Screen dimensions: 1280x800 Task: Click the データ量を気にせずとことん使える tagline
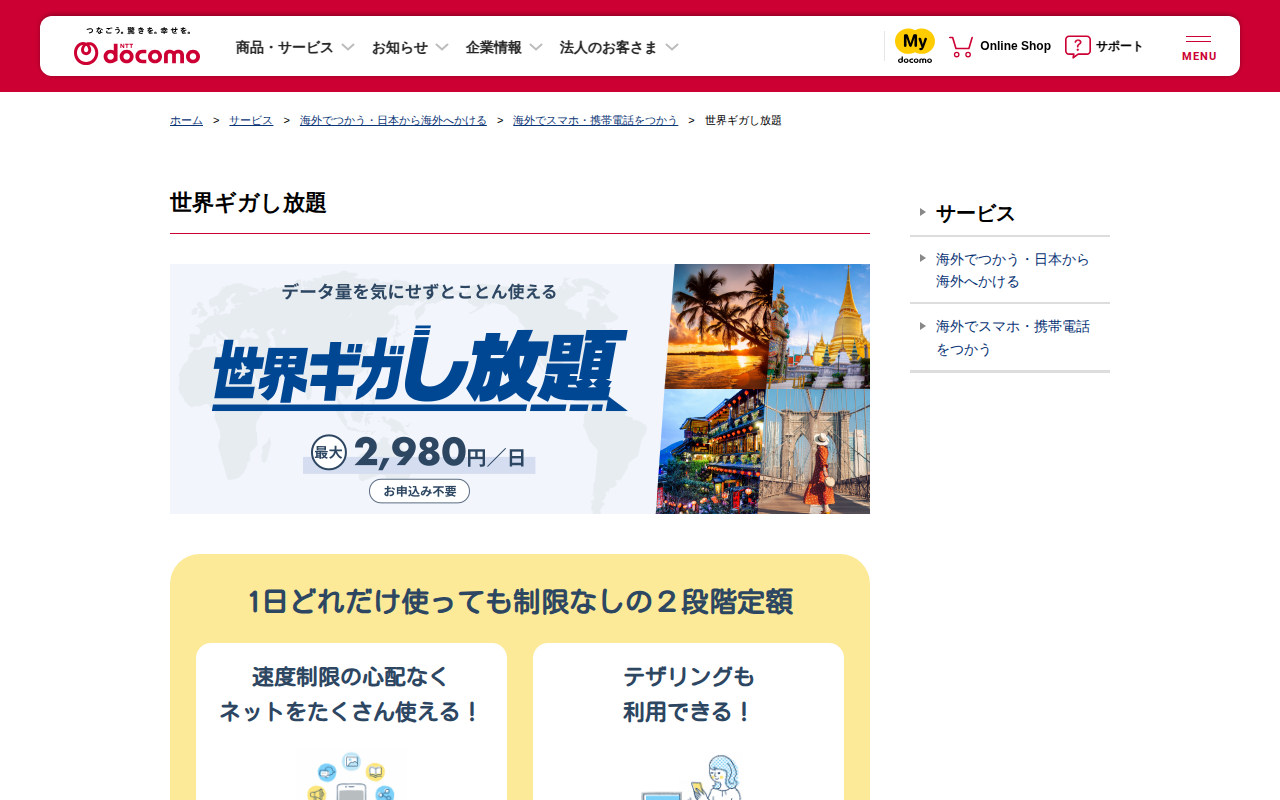click(x=419, y=292)
